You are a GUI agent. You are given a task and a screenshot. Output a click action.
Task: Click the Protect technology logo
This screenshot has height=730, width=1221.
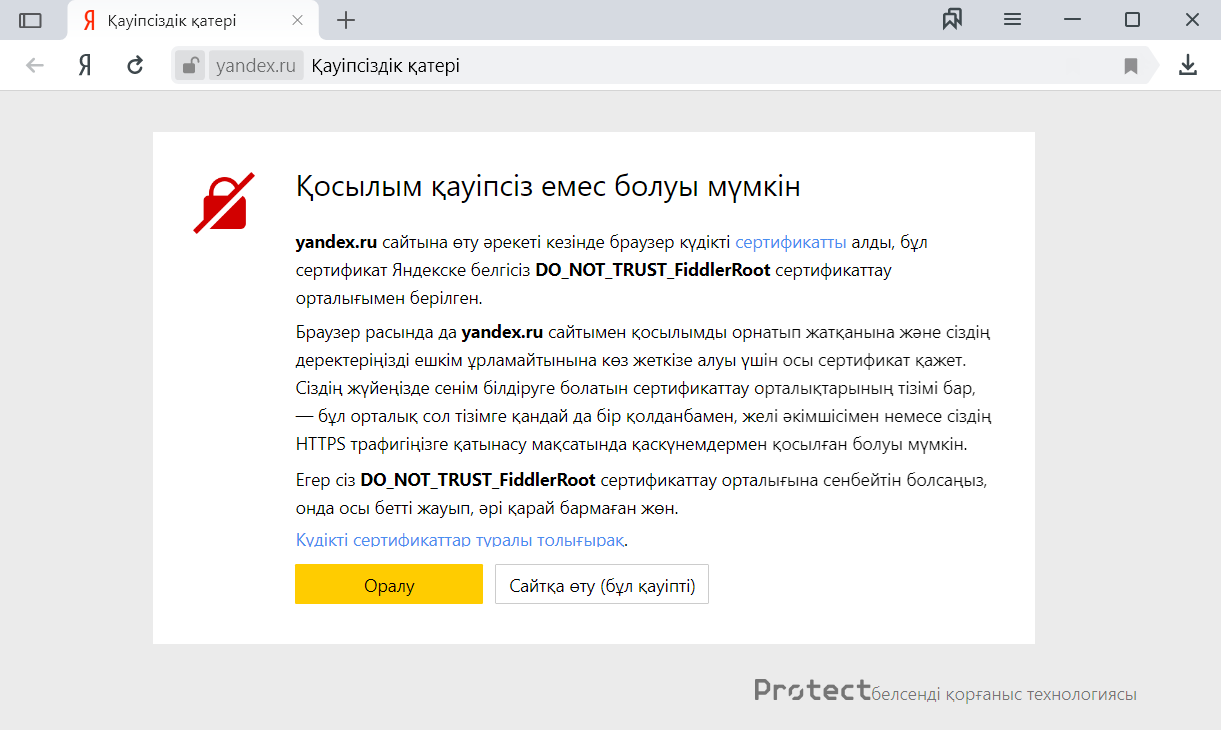coord(812,690)
